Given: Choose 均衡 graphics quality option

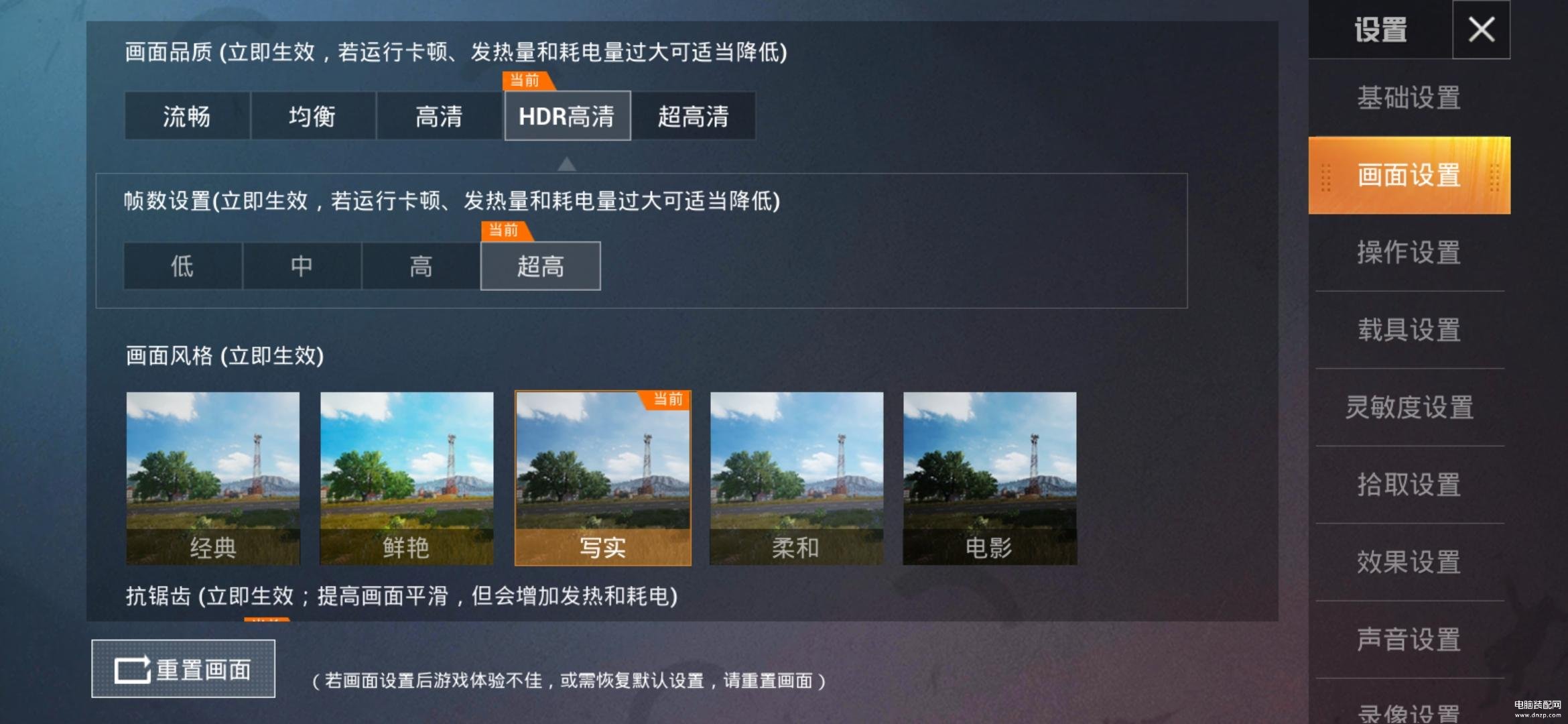Looking at the screenshot, I should point(313,116).
